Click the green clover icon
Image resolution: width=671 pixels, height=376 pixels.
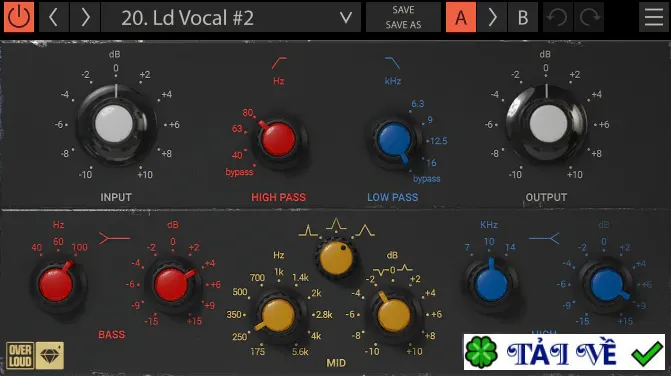pos(481,352)
